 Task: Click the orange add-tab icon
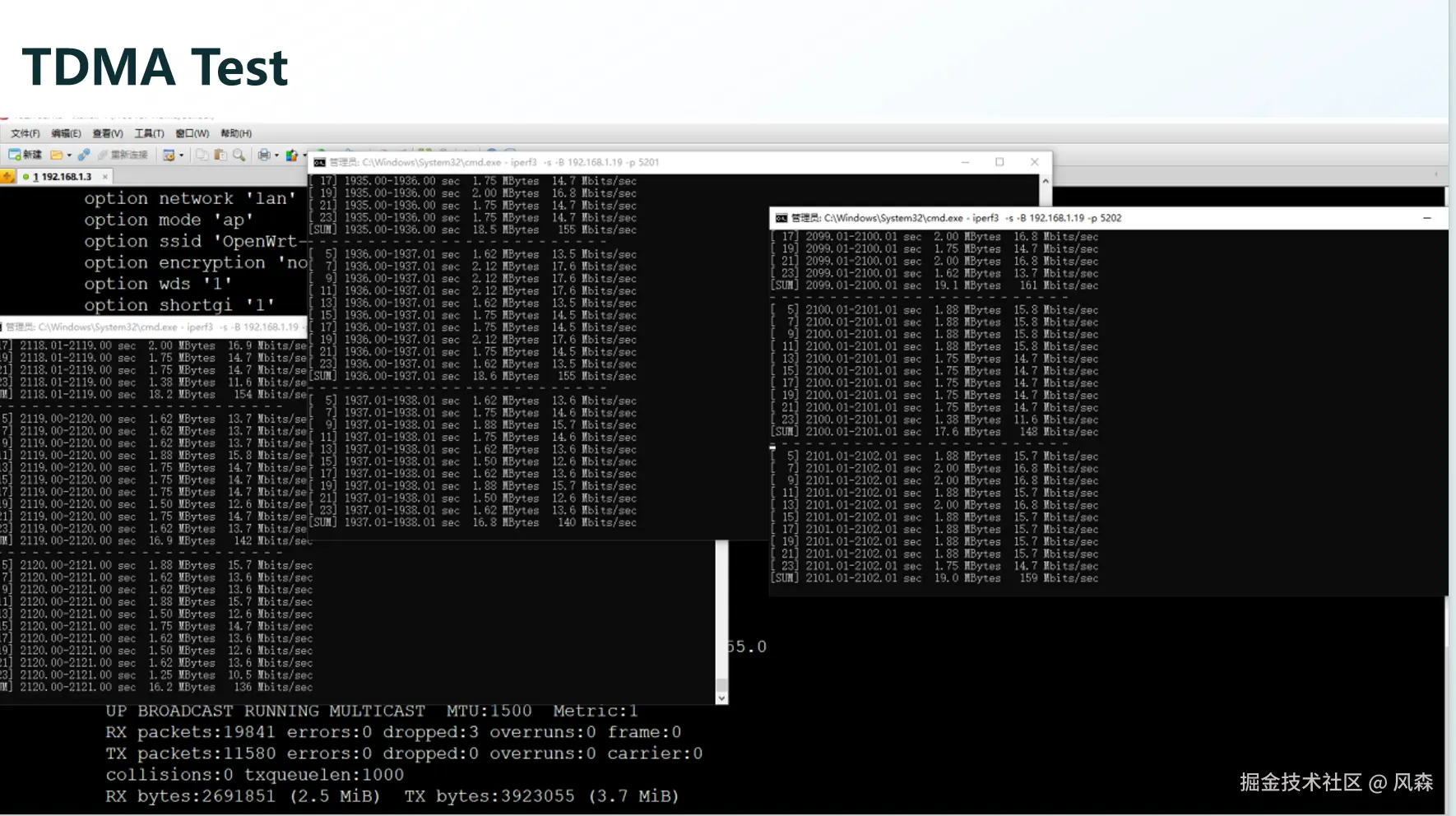tap(7, 177)
